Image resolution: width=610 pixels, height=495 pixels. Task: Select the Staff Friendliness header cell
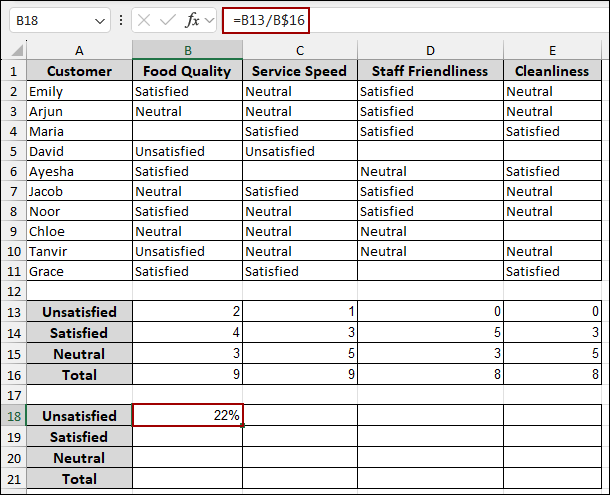click(429, 71)
